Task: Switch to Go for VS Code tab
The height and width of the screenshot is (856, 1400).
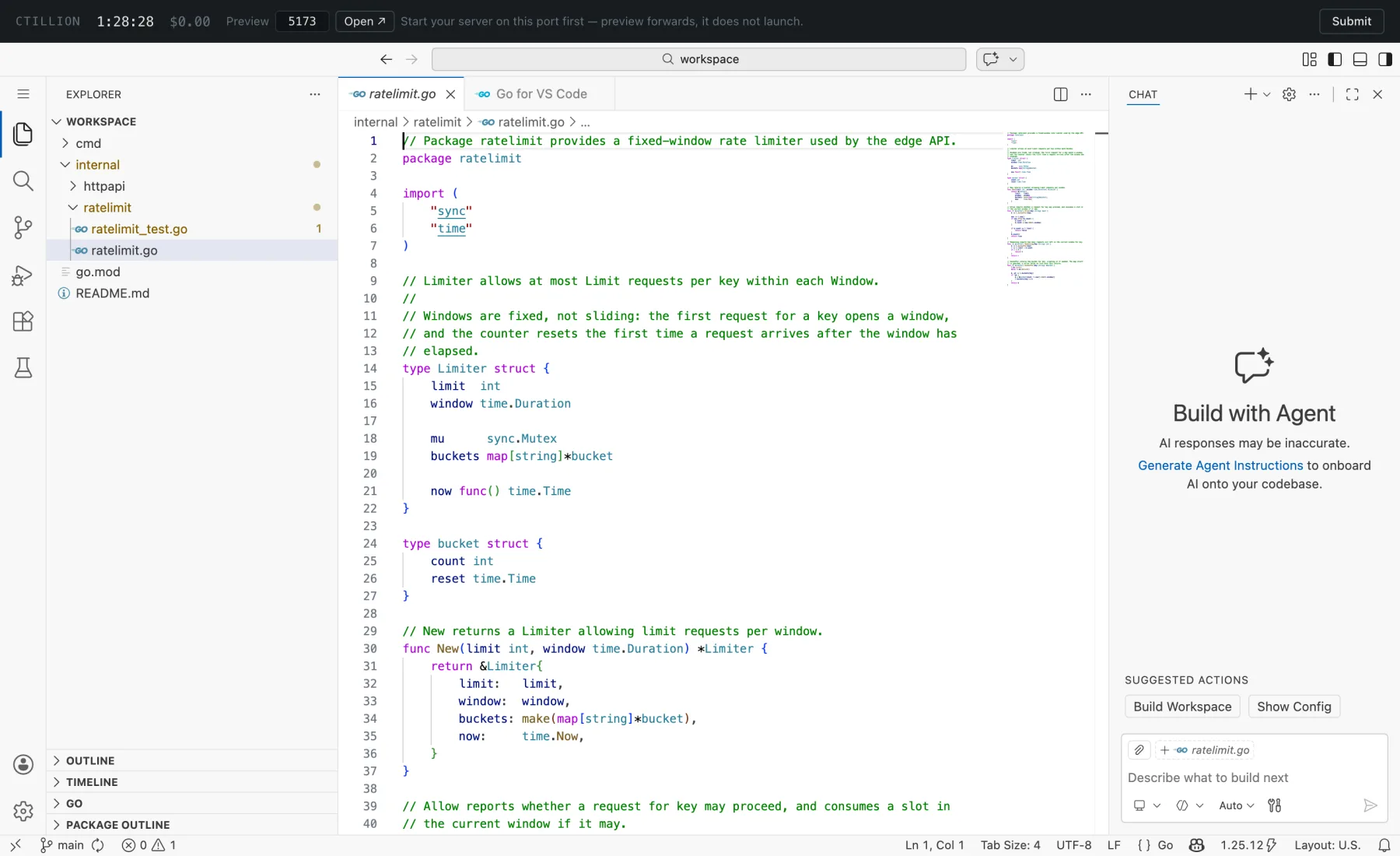Action: (540, 94)
